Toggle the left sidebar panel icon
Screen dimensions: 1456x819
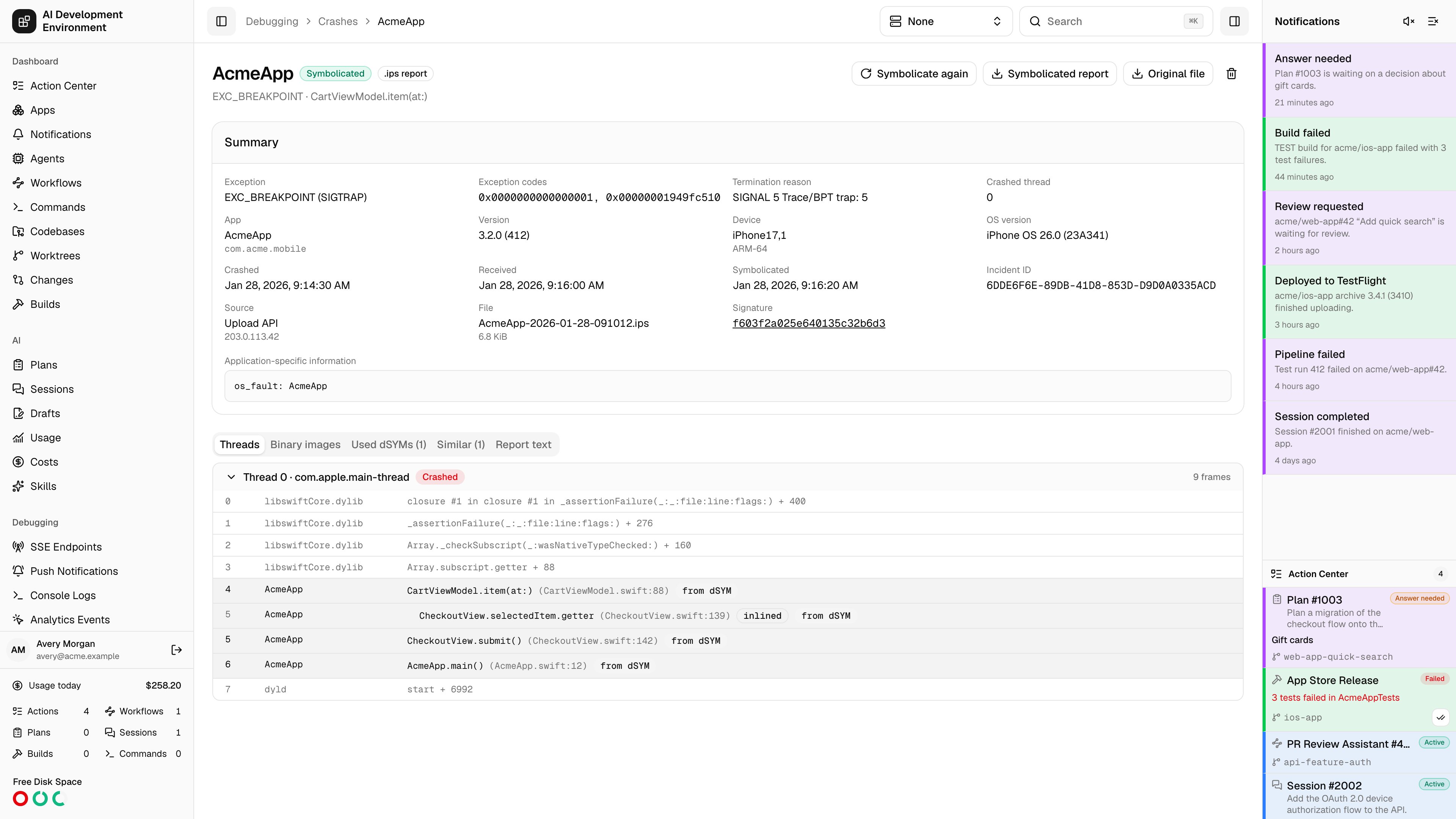pos(221,22)
